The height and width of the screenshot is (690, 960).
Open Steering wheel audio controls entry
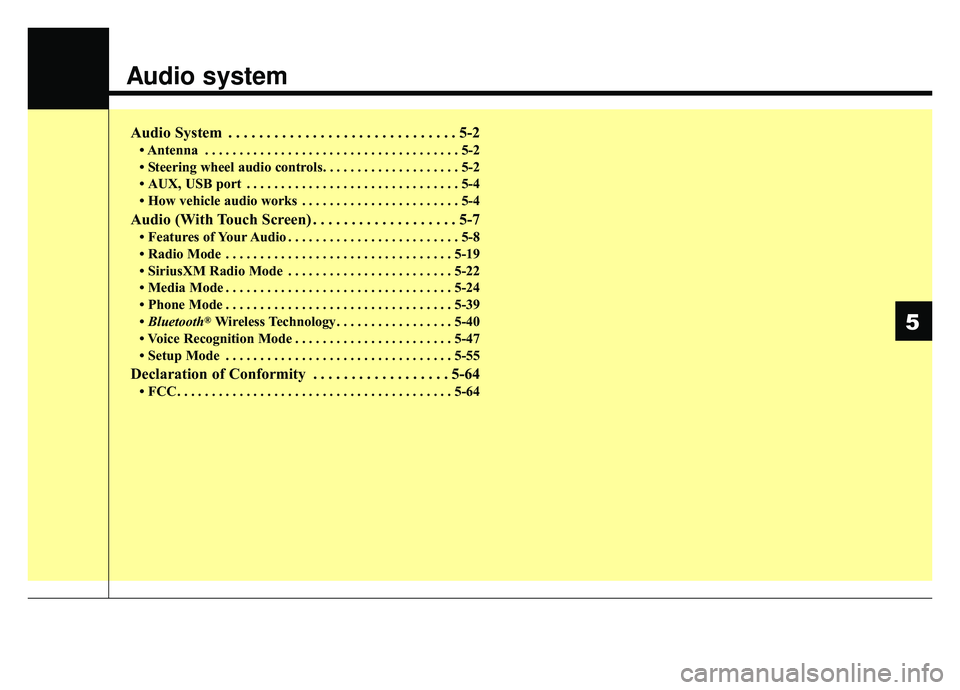pos(309,167)
